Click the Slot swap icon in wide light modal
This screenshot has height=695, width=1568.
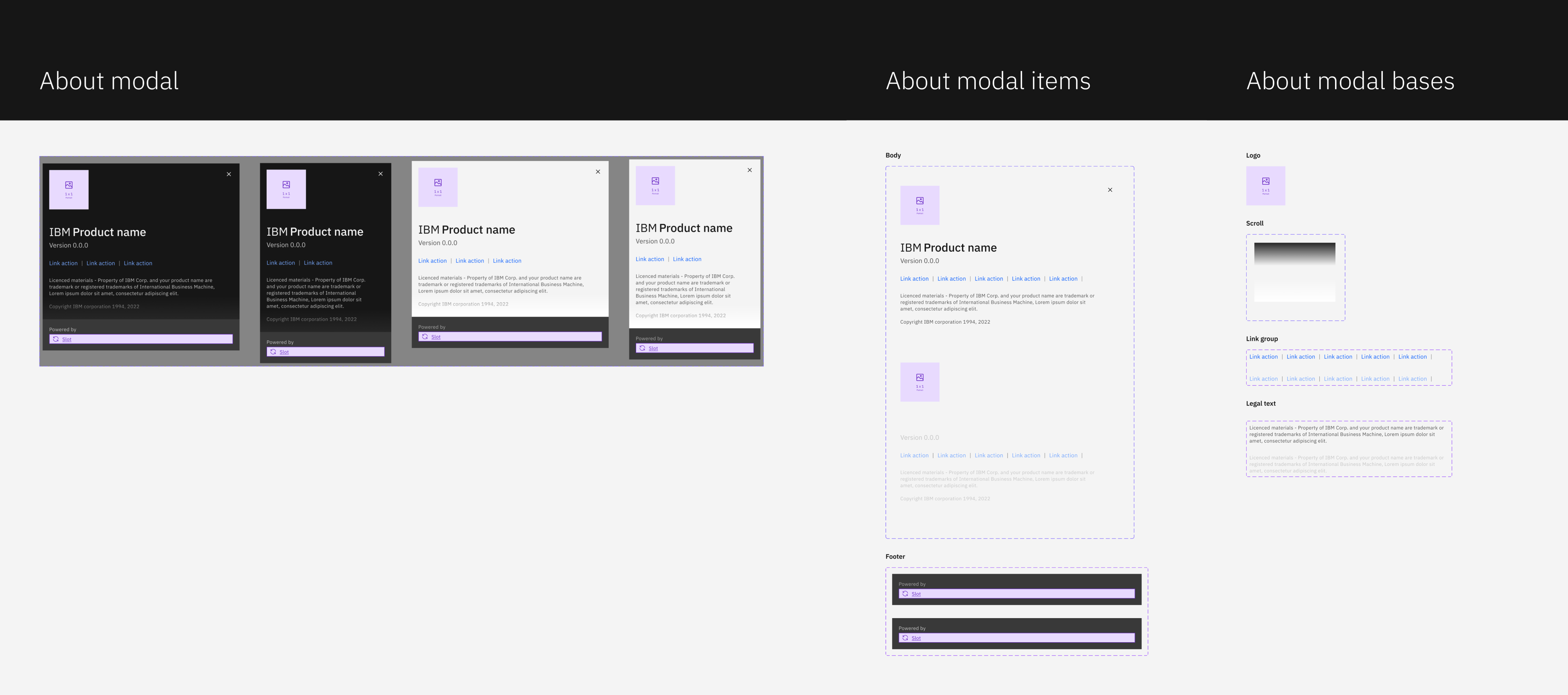[425, 337]
